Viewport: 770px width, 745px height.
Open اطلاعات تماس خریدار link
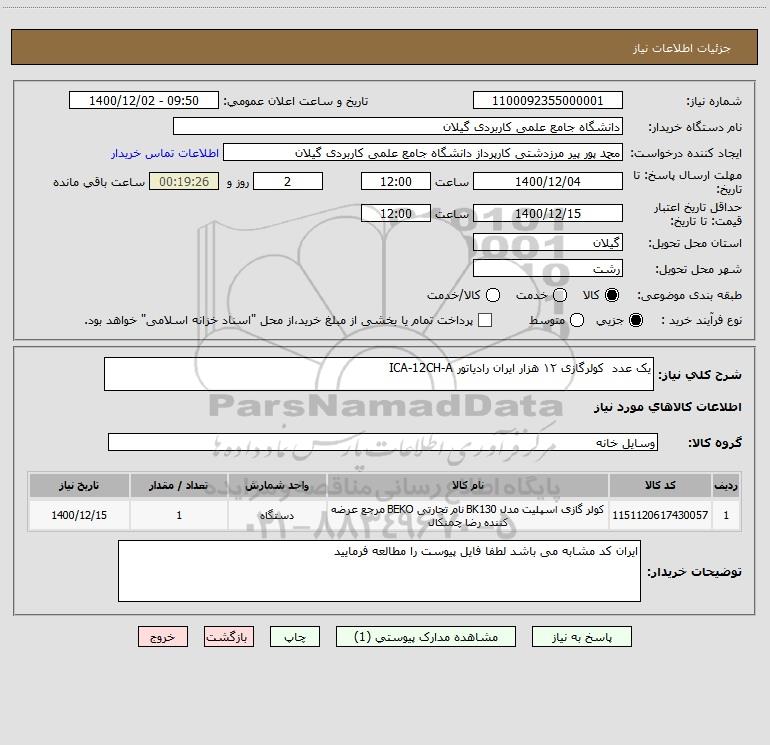click(x=165, y=153)
